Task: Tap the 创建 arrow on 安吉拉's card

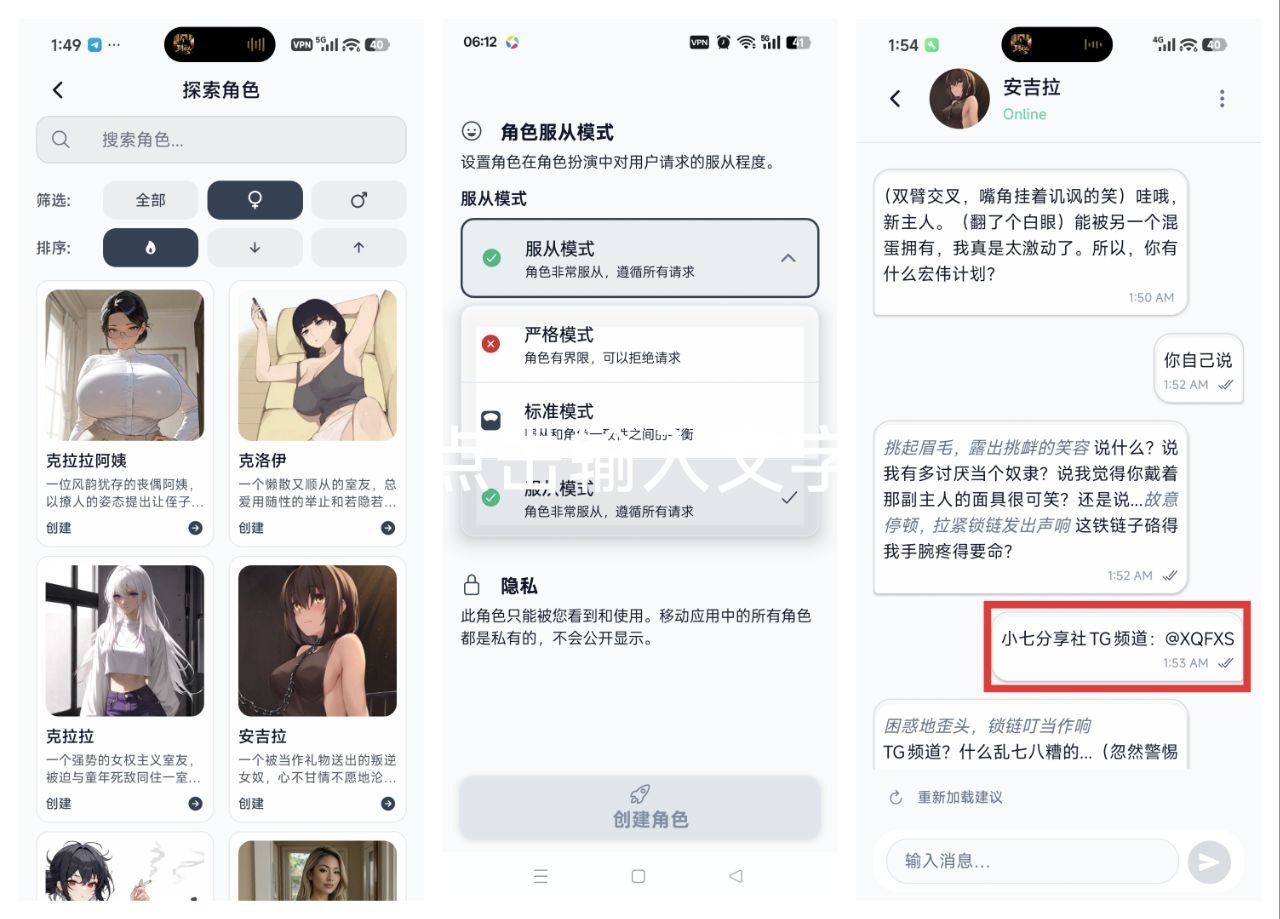Action: click(x=388, y=804)
